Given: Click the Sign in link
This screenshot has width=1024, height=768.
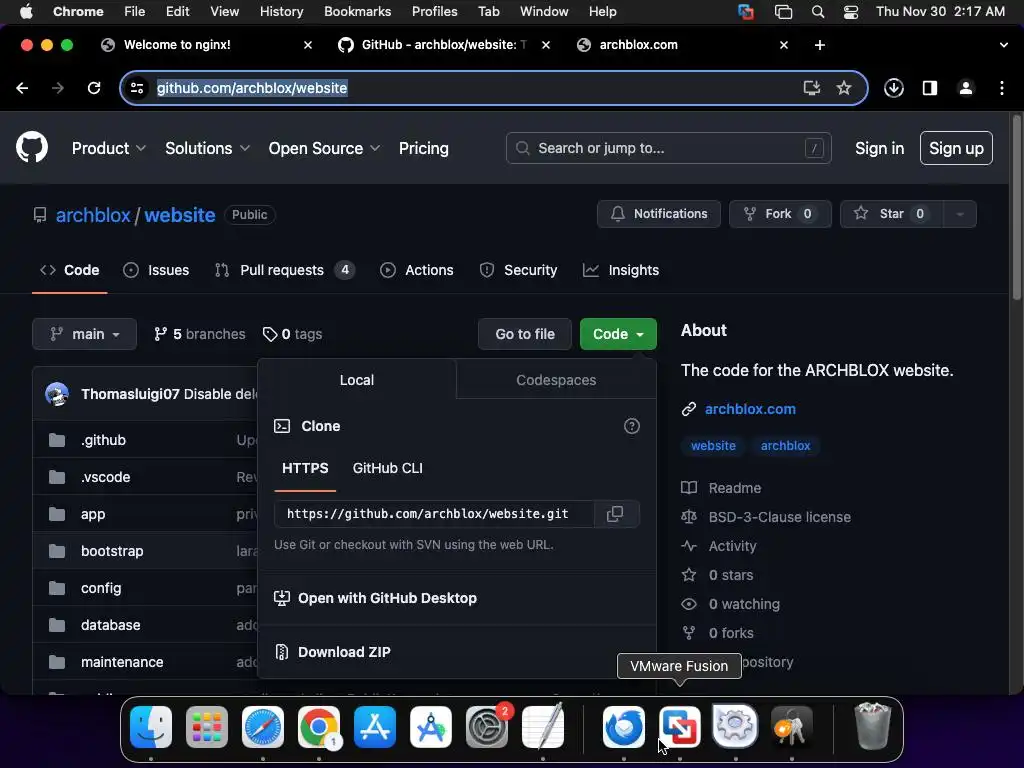Looking at the screenshot, I should coord(879,148).
